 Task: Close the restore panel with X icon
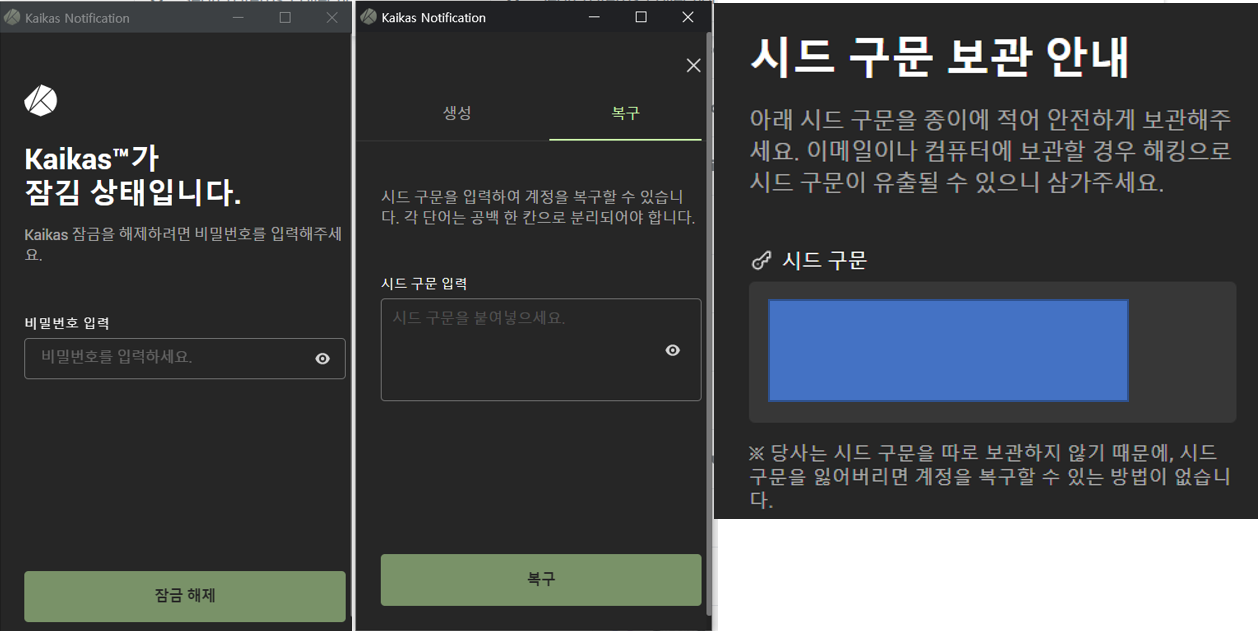tap(693, 65)
